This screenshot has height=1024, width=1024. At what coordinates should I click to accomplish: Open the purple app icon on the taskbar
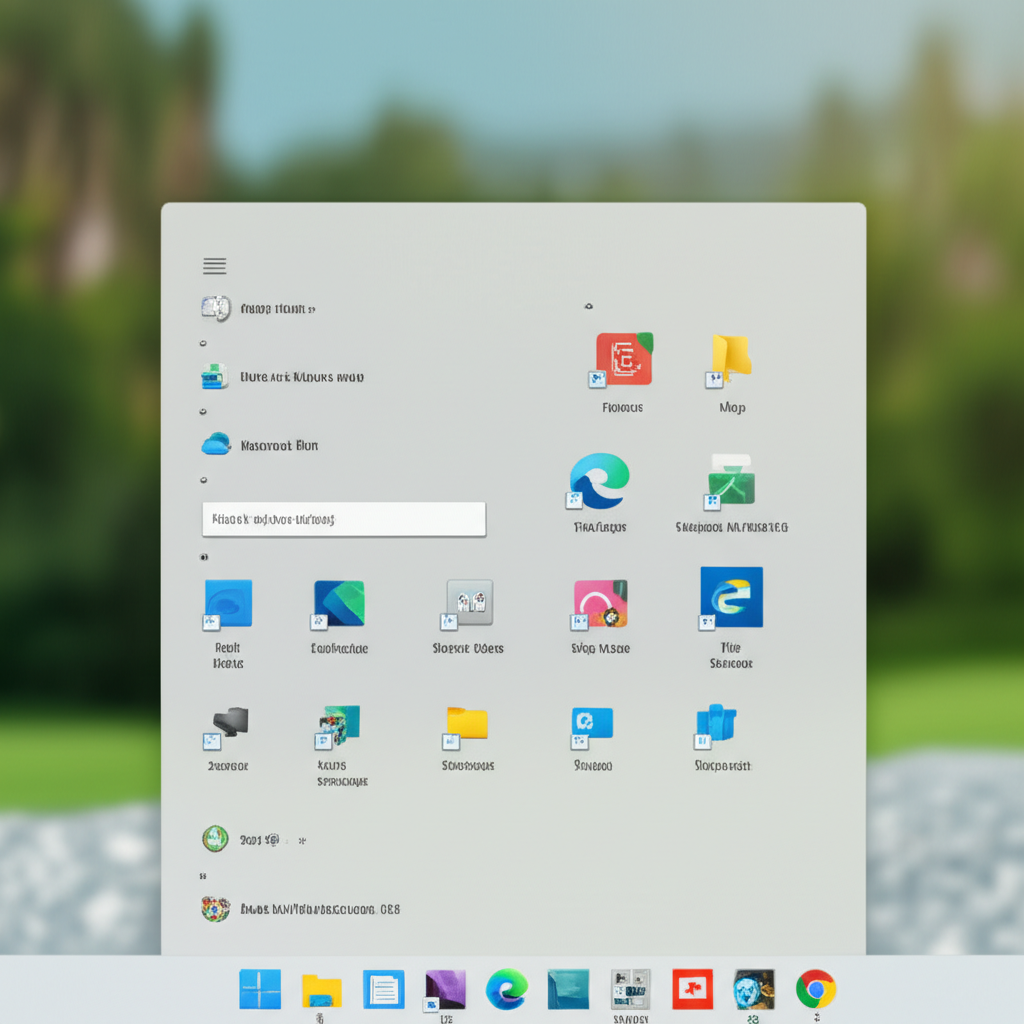point(445,989)
